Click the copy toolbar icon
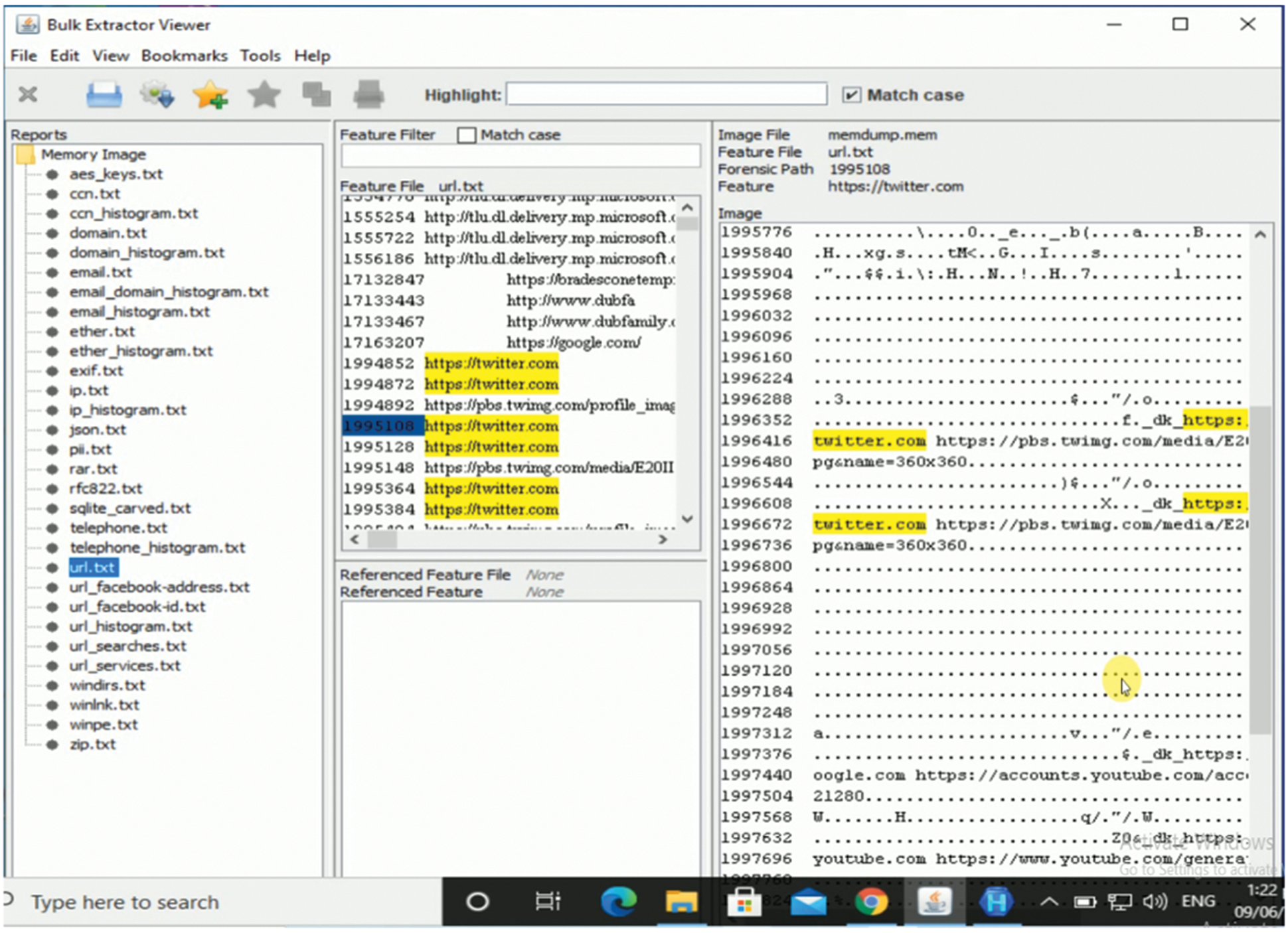This screenshot has width=1288, height=933. click(316, 94)
